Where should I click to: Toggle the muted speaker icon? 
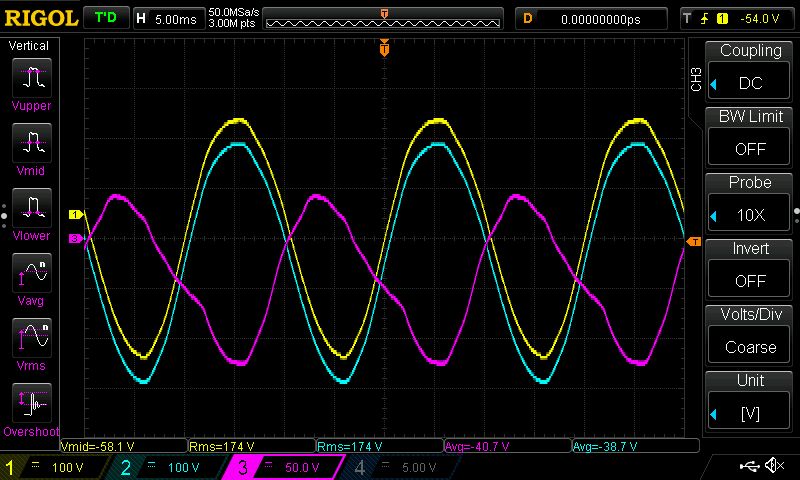774,465
